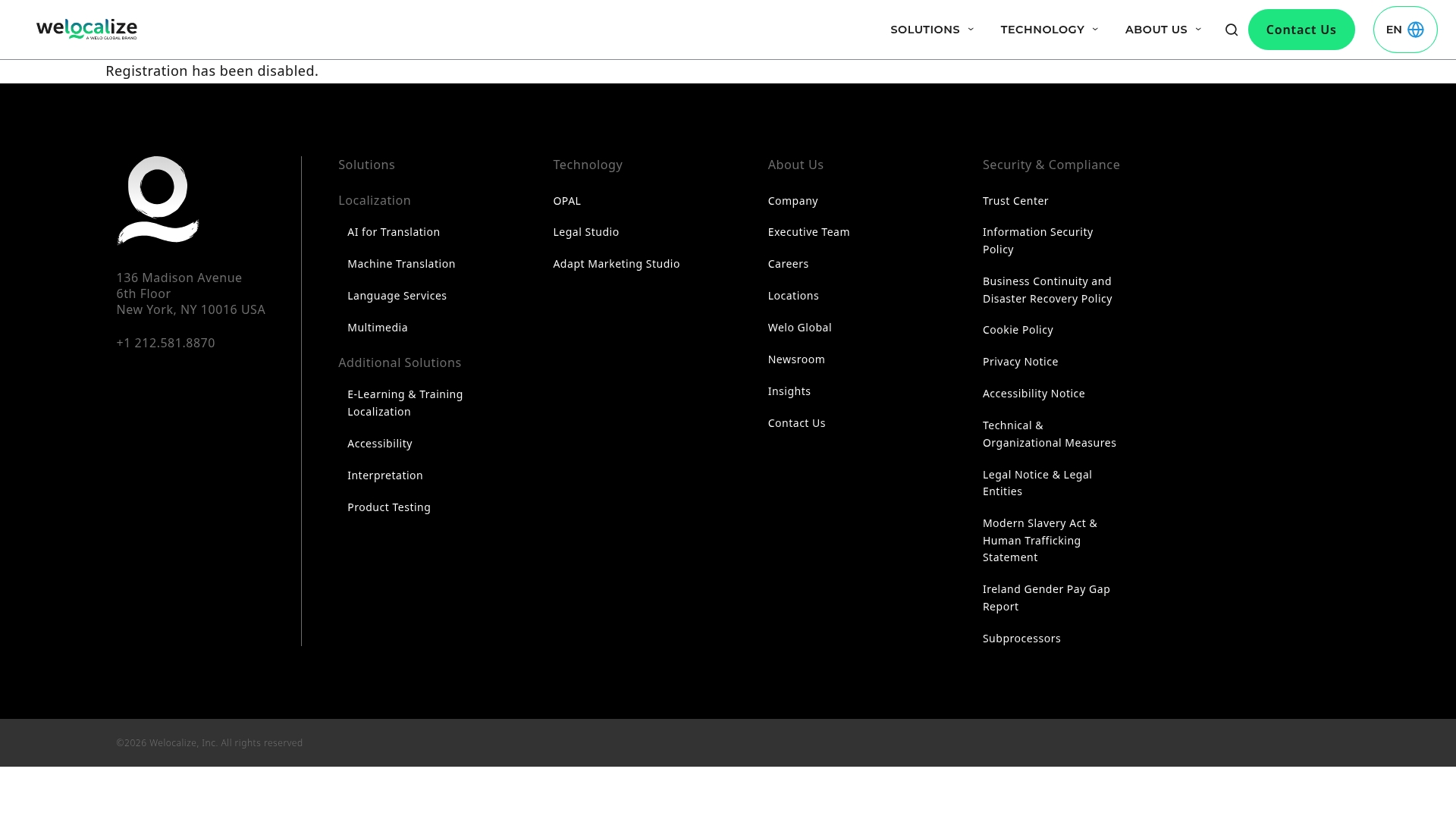Image resolution: width=1456 pixels, height=819 pixels.
Task: Visit the Company page
Action: coord(792,201)
